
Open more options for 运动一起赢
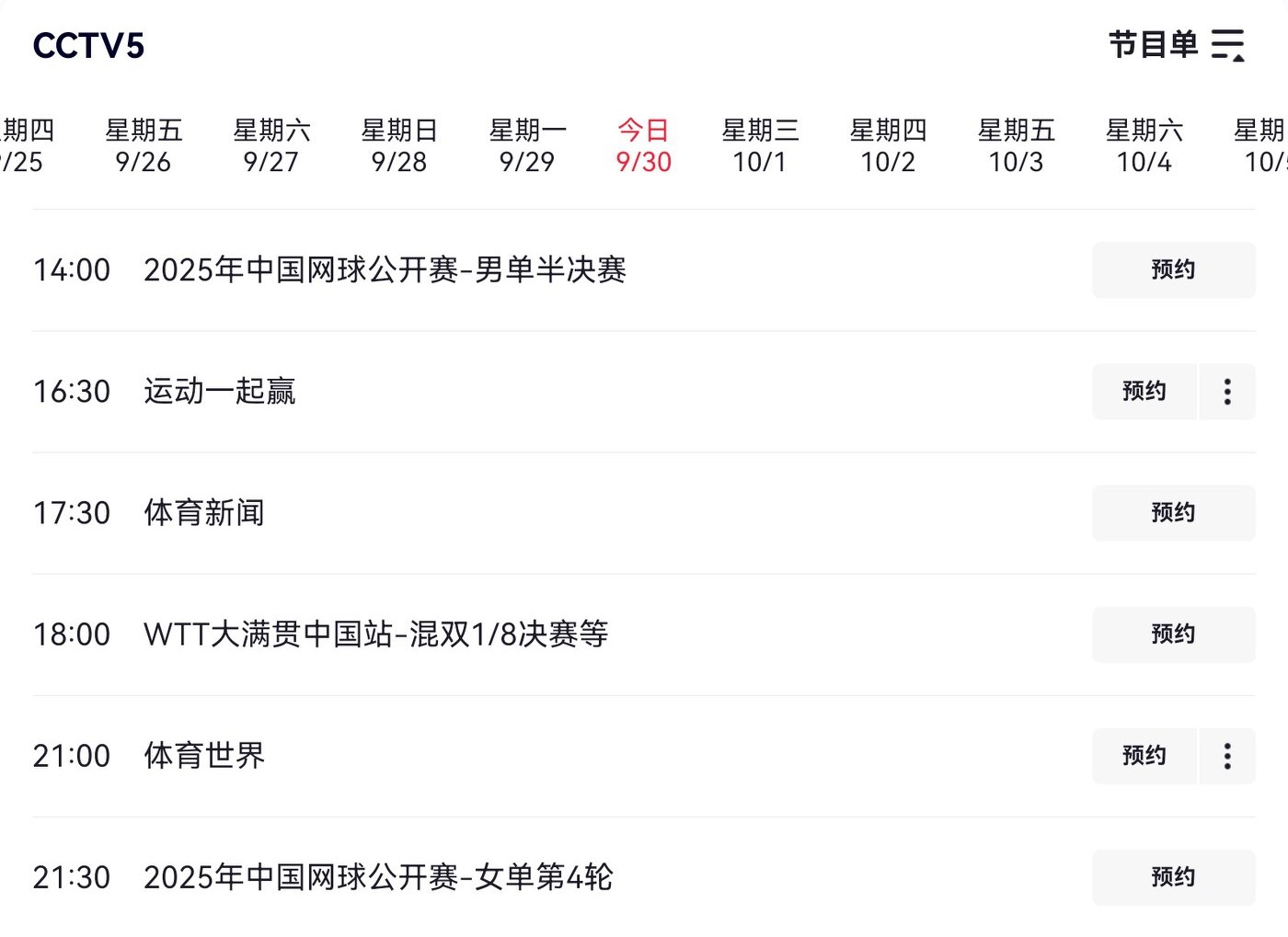click(x=1227, y=392)
